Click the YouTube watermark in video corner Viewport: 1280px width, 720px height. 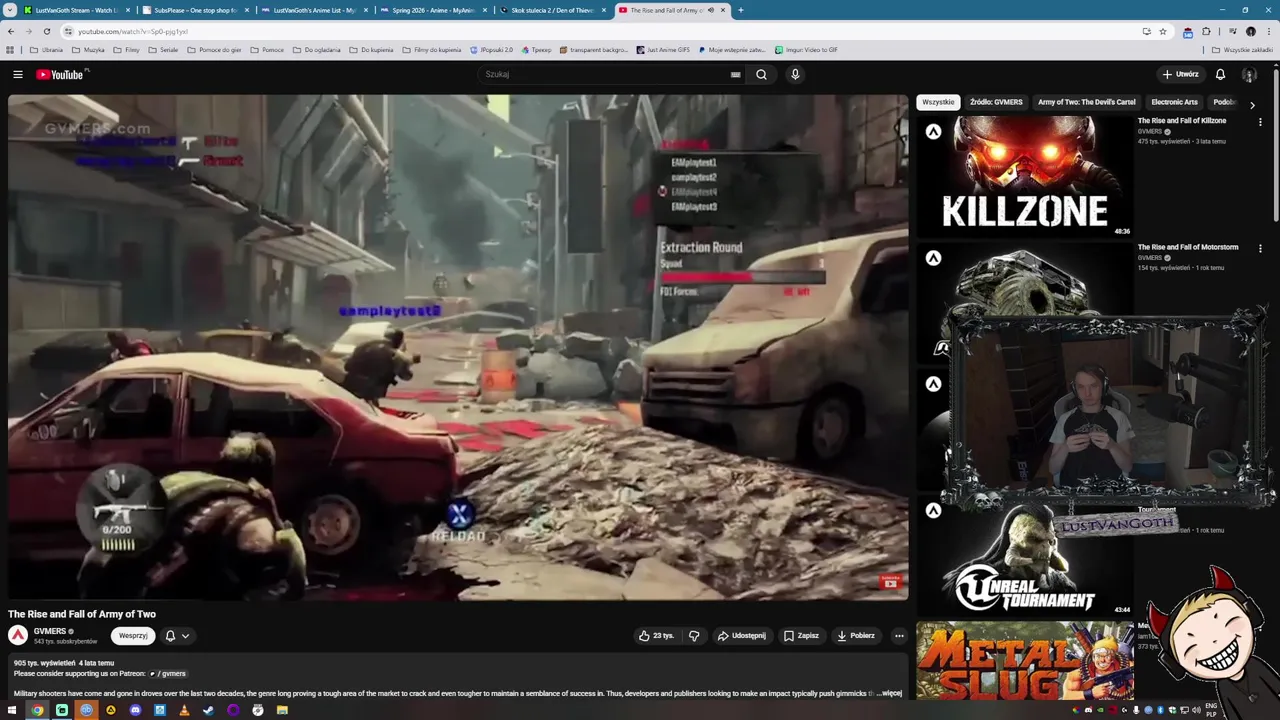pyautogui.click(x=890, y=582)
